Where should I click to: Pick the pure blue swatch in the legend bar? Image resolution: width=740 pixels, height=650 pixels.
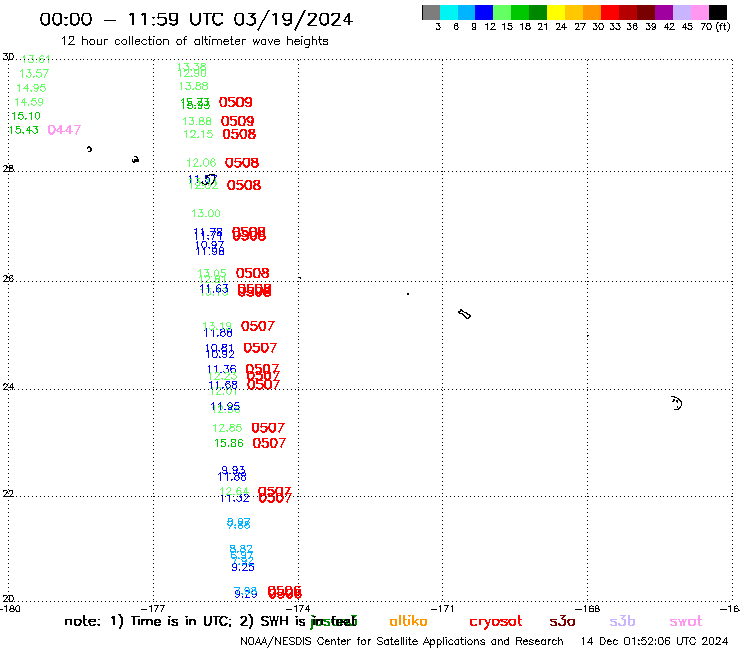point(484,12)
